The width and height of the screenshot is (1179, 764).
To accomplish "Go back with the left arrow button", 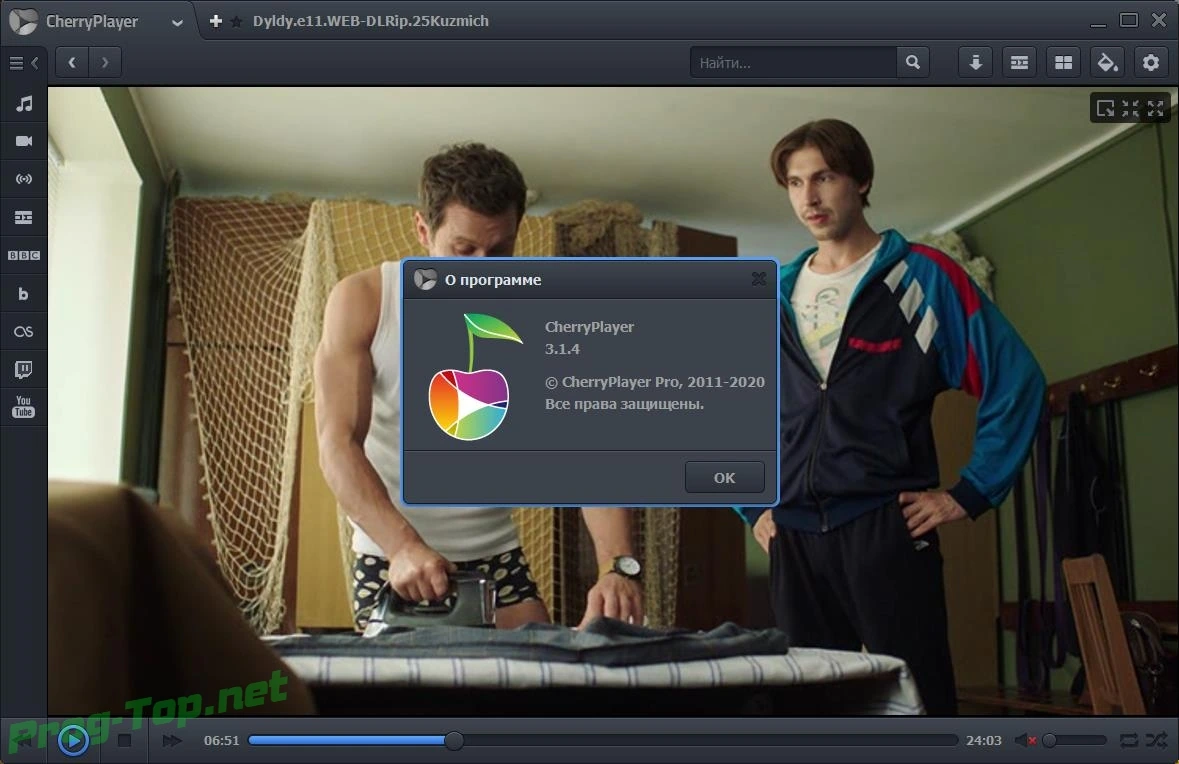I will tap(72, 62).
